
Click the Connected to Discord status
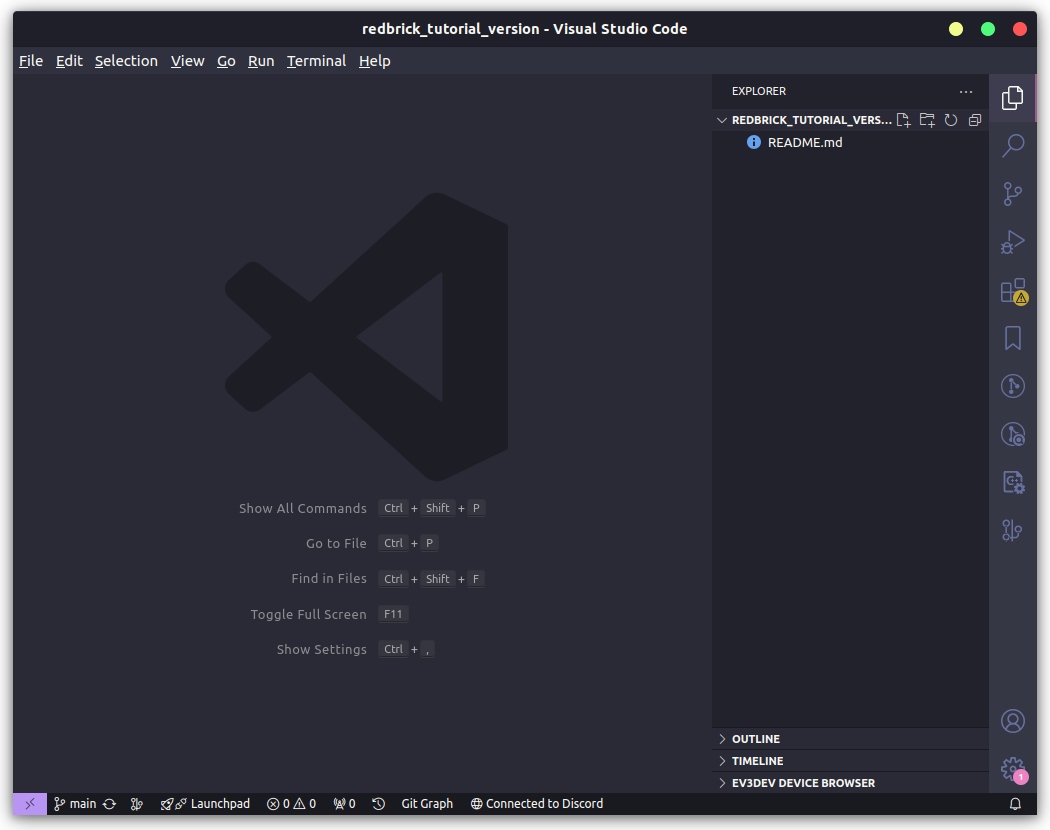point(536,804)
